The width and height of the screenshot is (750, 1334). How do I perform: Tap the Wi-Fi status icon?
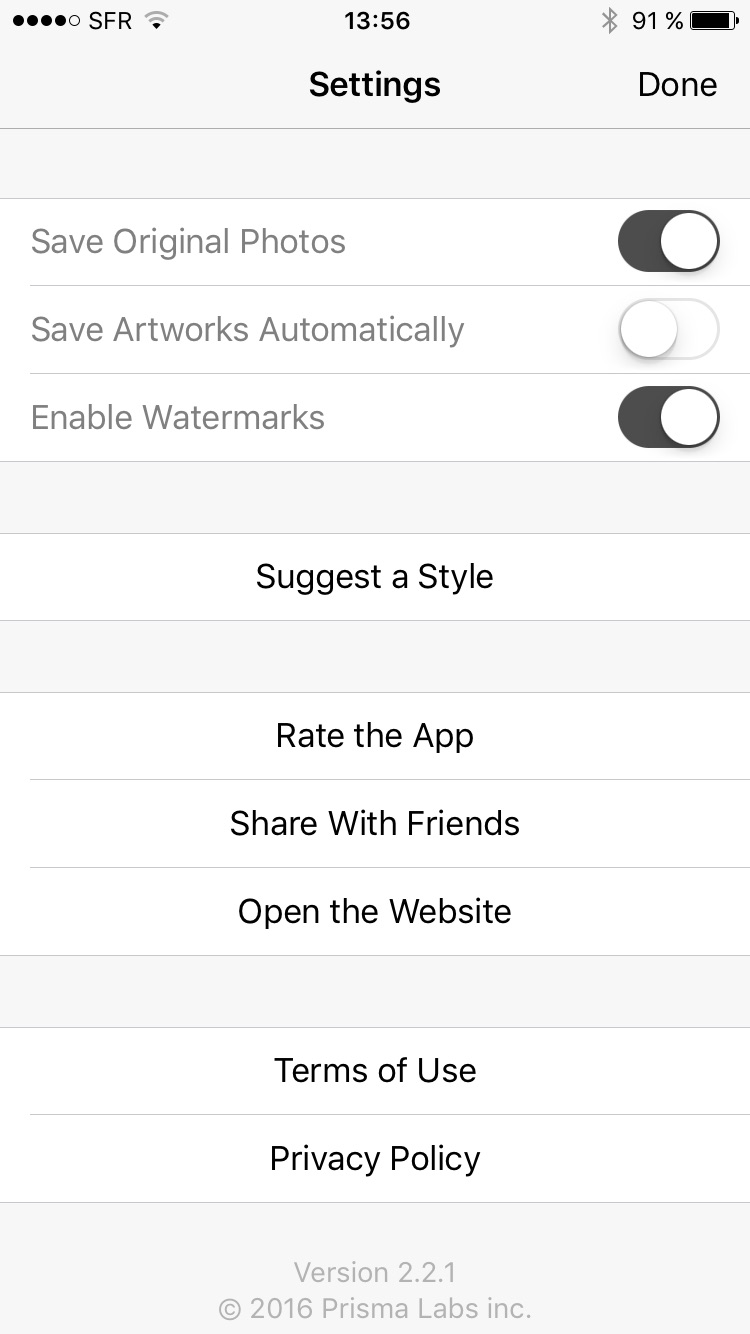click(x=155, y=20)
